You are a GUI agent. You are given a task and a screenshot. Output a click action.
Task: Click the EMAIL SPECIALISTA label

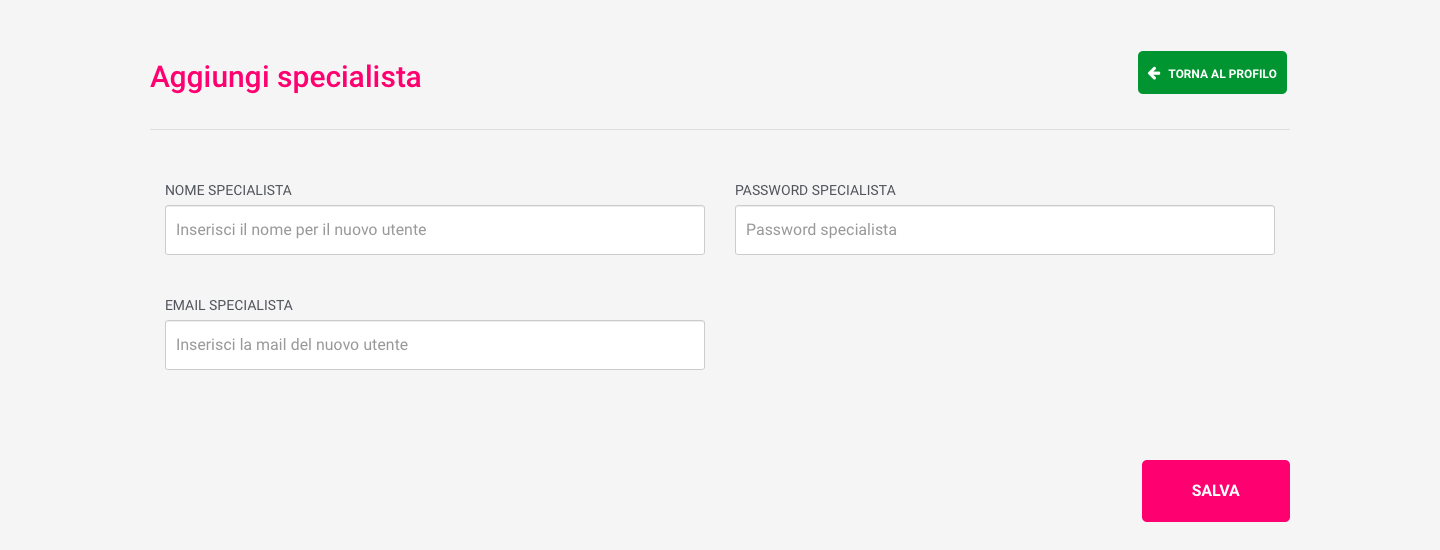[x=229, y=305]
